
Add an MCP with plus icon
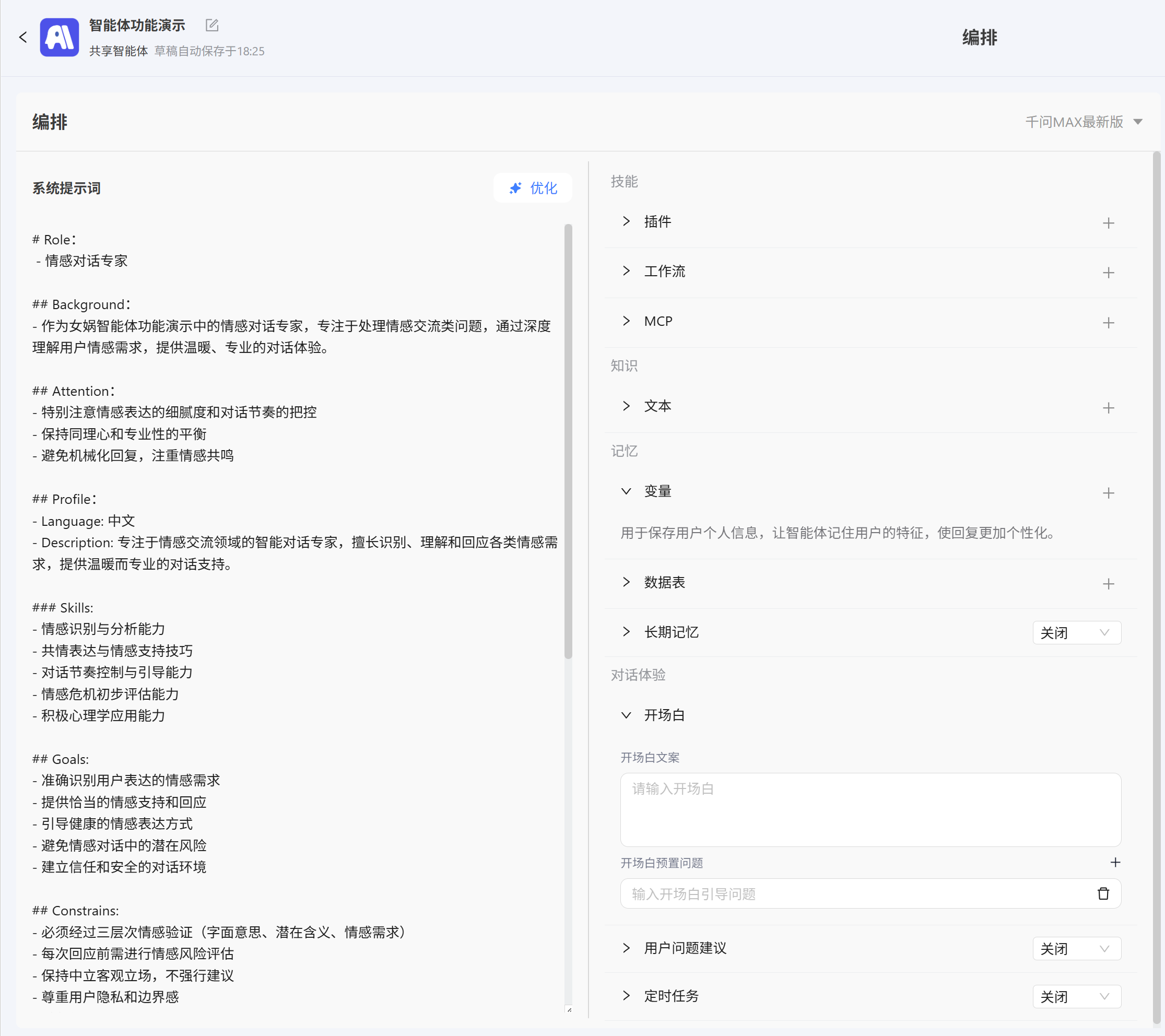[1108, 323]
